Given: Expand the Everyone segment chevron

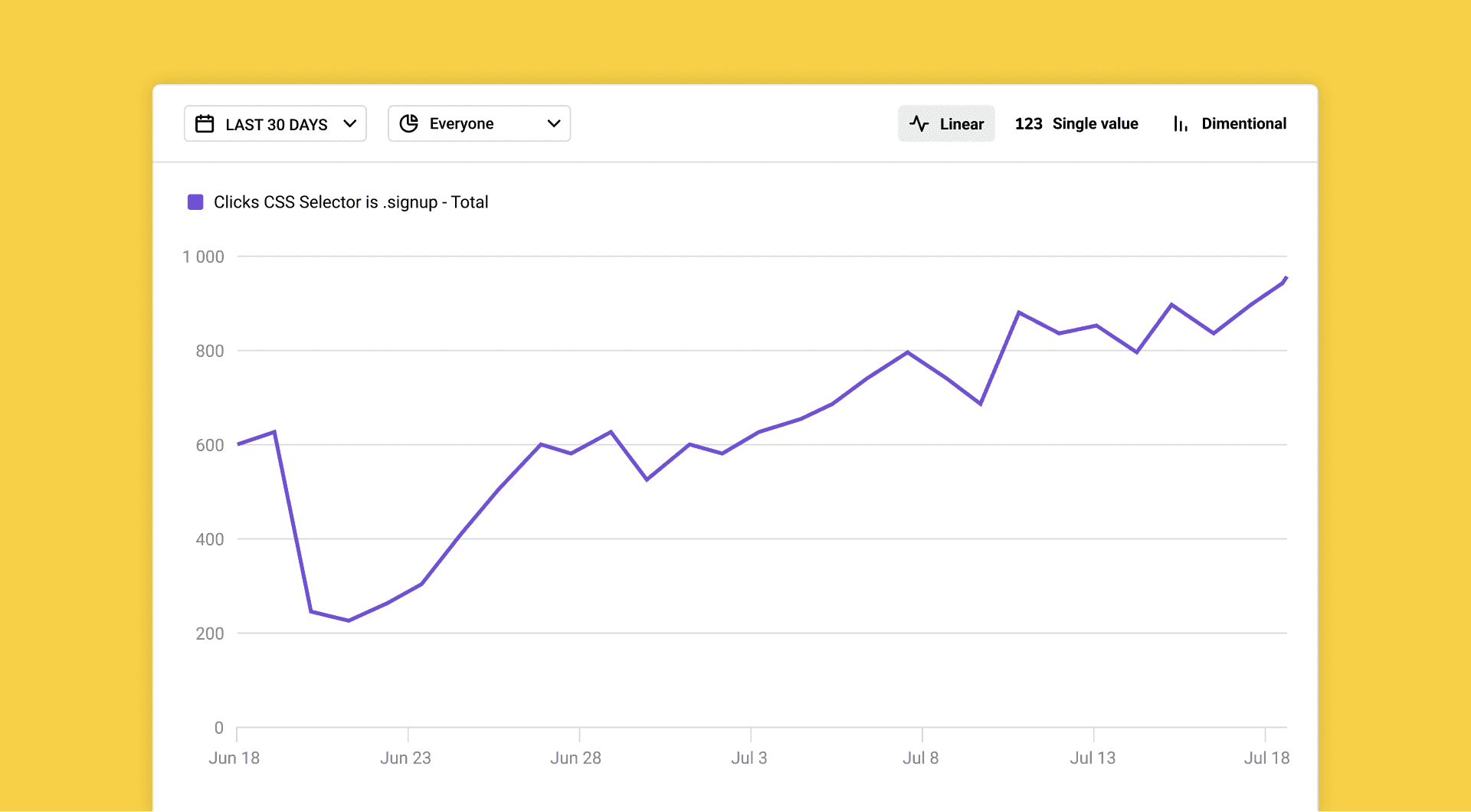Looking at the screenshot, I should click(554, 124).
